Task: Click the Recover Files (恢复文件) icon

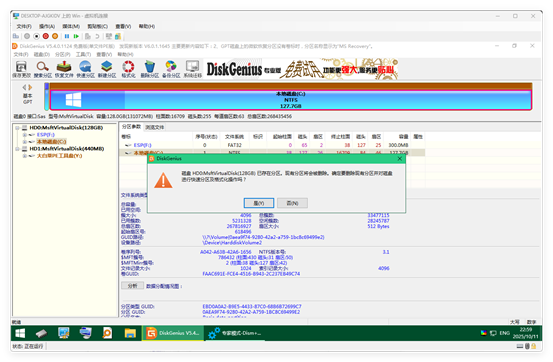Action: point(64,69)
